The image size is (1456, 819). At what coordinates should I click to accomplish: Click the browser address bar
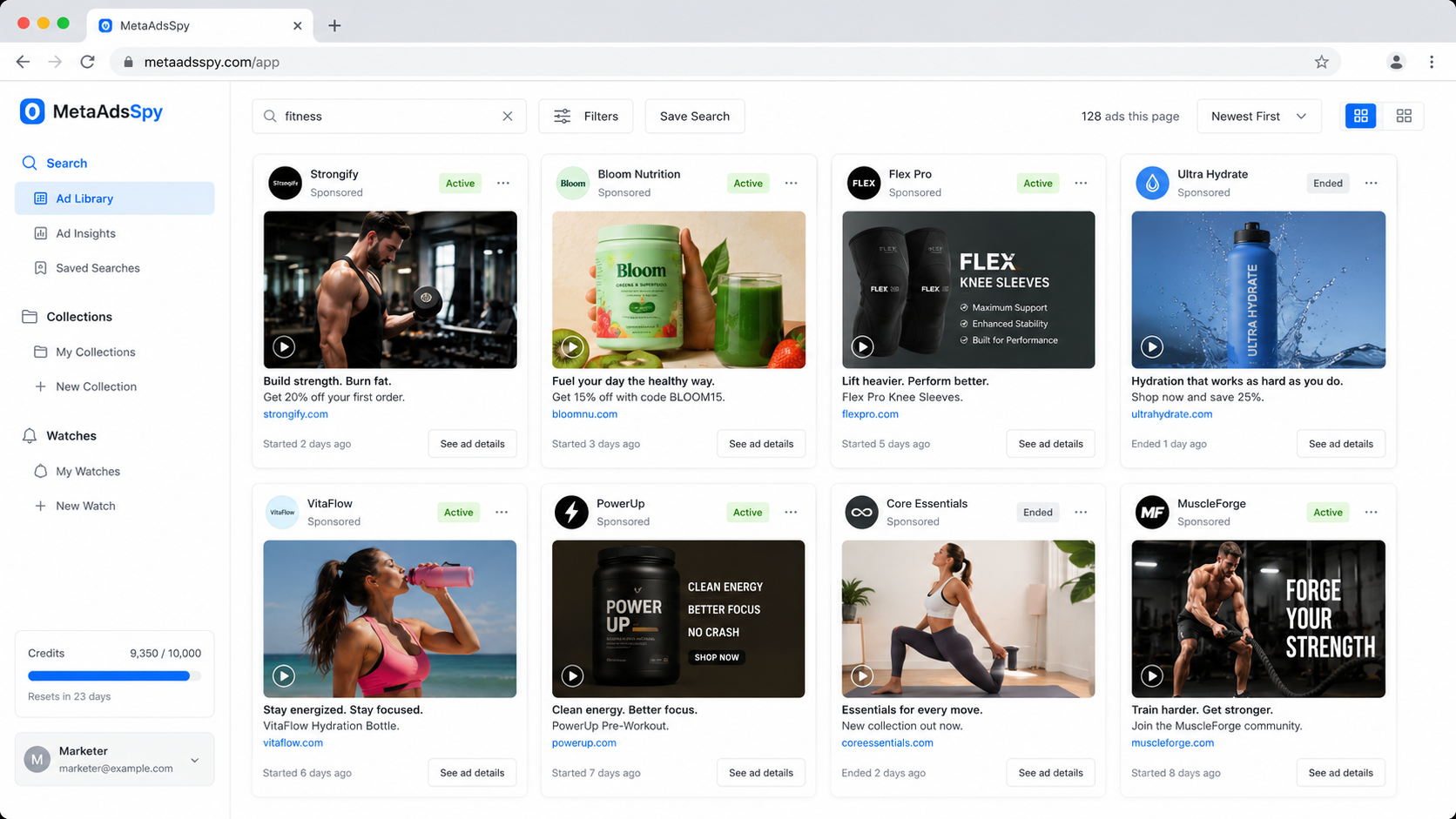click(725, 62)
